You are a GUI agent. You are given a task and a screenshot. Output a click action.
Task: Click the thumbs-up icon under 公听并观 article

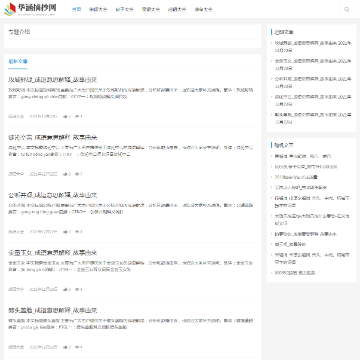click(x=65, y=232)
